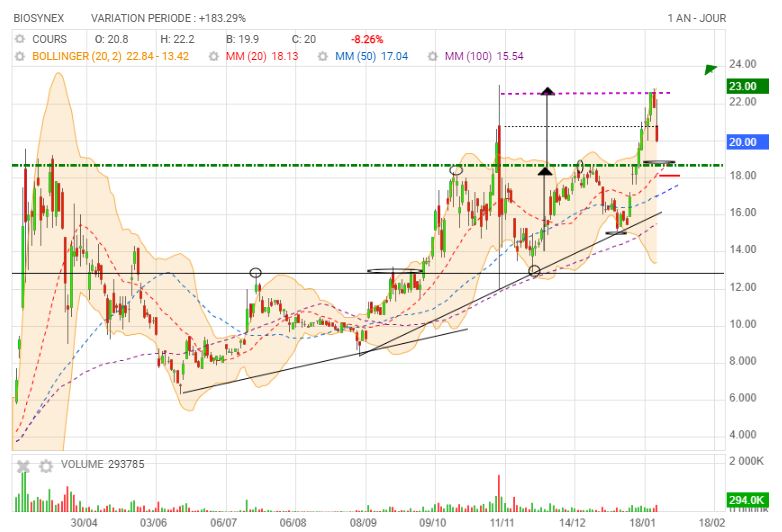Click the 11/11 date axis label

point(502,523)
